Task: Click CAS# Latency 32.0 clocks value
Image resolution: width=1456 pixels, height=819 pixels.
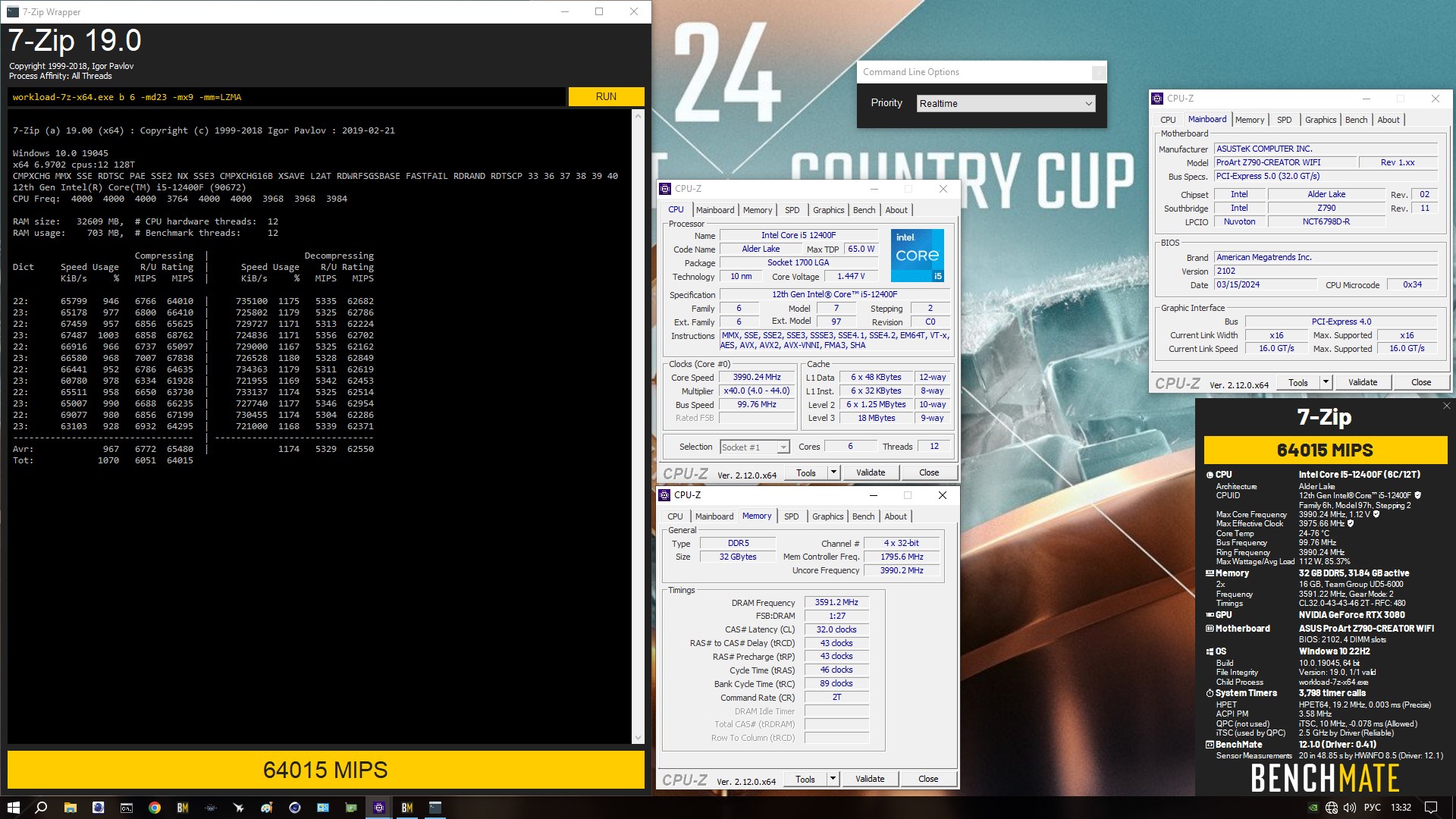Action: pos(836,629)
